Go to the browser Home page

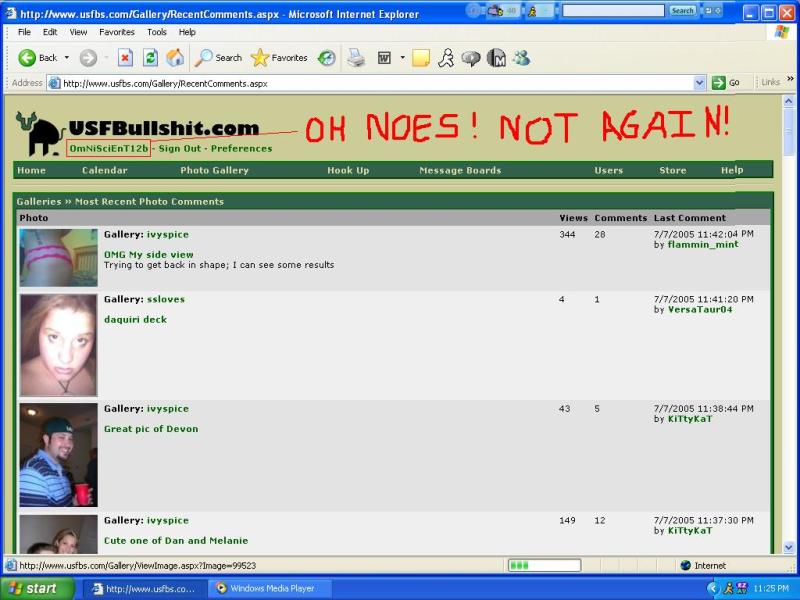click(x=175, y=58)
